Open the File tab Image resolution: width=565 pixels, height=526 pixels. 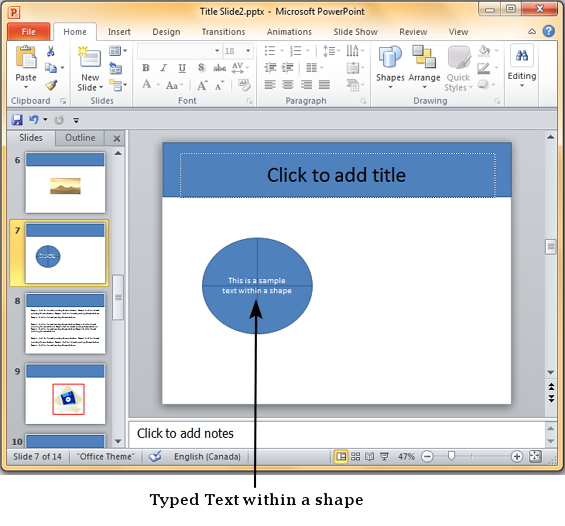click(28, 32)
